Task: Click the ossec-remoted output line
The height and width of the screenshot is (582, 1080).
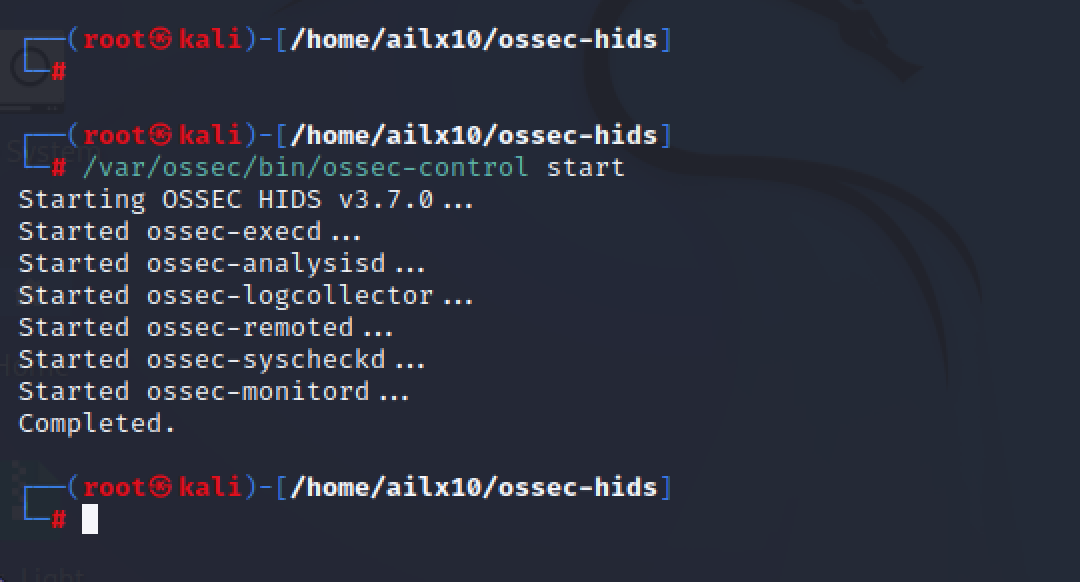Action: point(205,327)
